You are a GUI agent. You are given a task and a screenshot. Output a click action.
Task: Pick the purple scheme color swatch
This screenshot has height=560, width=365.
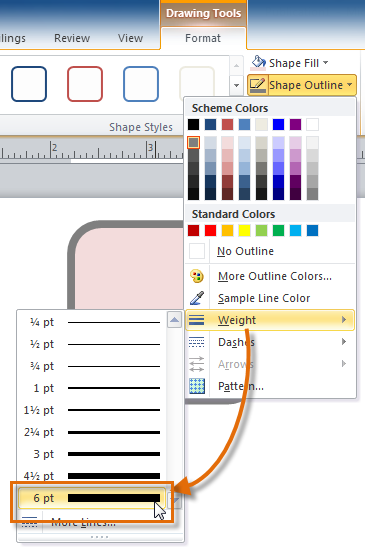[x=295, y=125]
